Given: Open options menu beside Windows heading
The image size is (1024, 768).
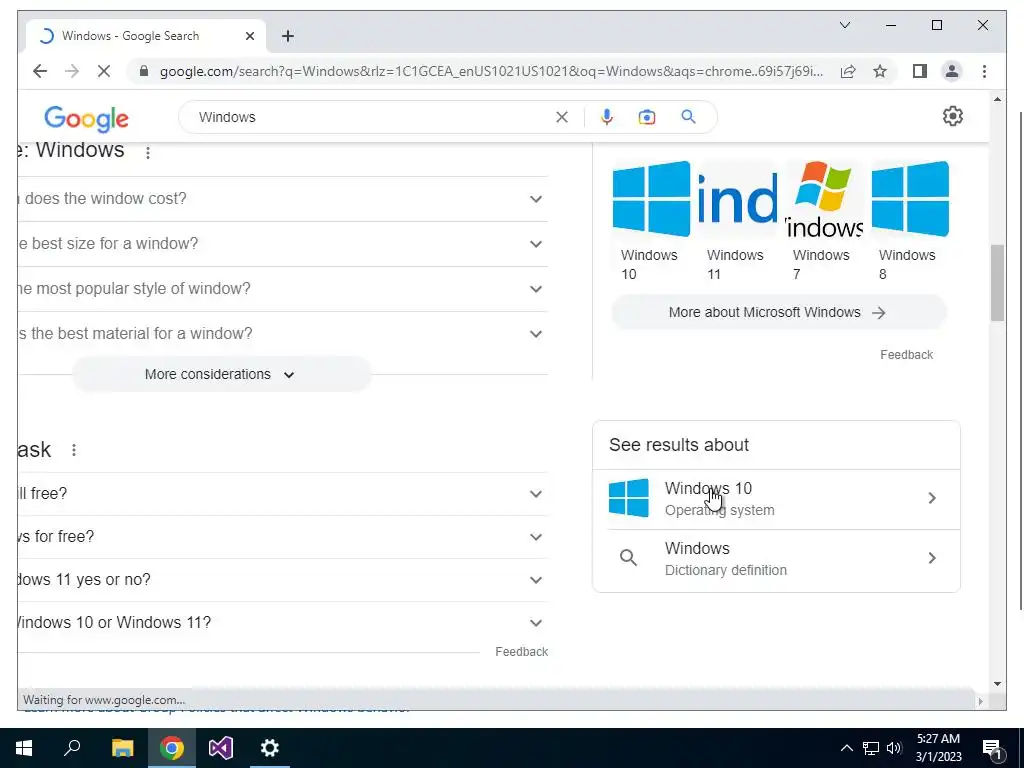Looking at the screenshot, I should tap(148, 152).
